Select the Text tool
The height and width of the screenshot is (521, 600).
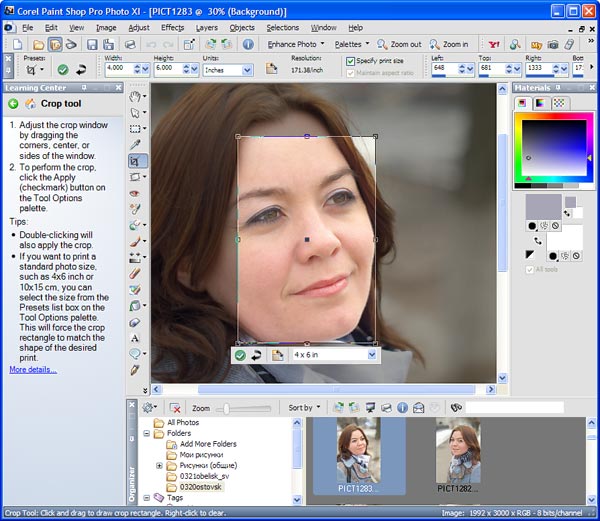(135, 338)
